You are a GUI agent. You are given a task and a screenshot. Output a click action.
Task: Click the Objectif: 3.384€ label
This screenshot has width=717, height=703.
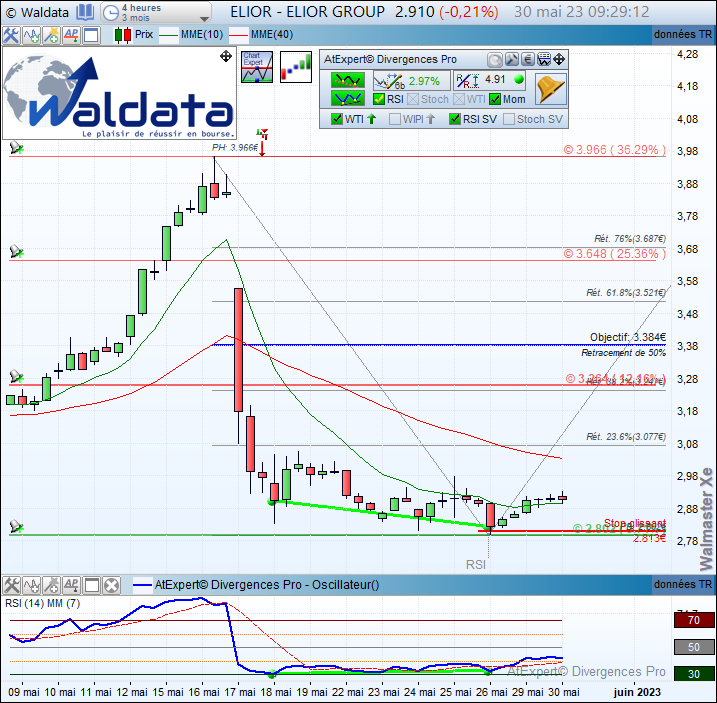click(x=627, y=338)
